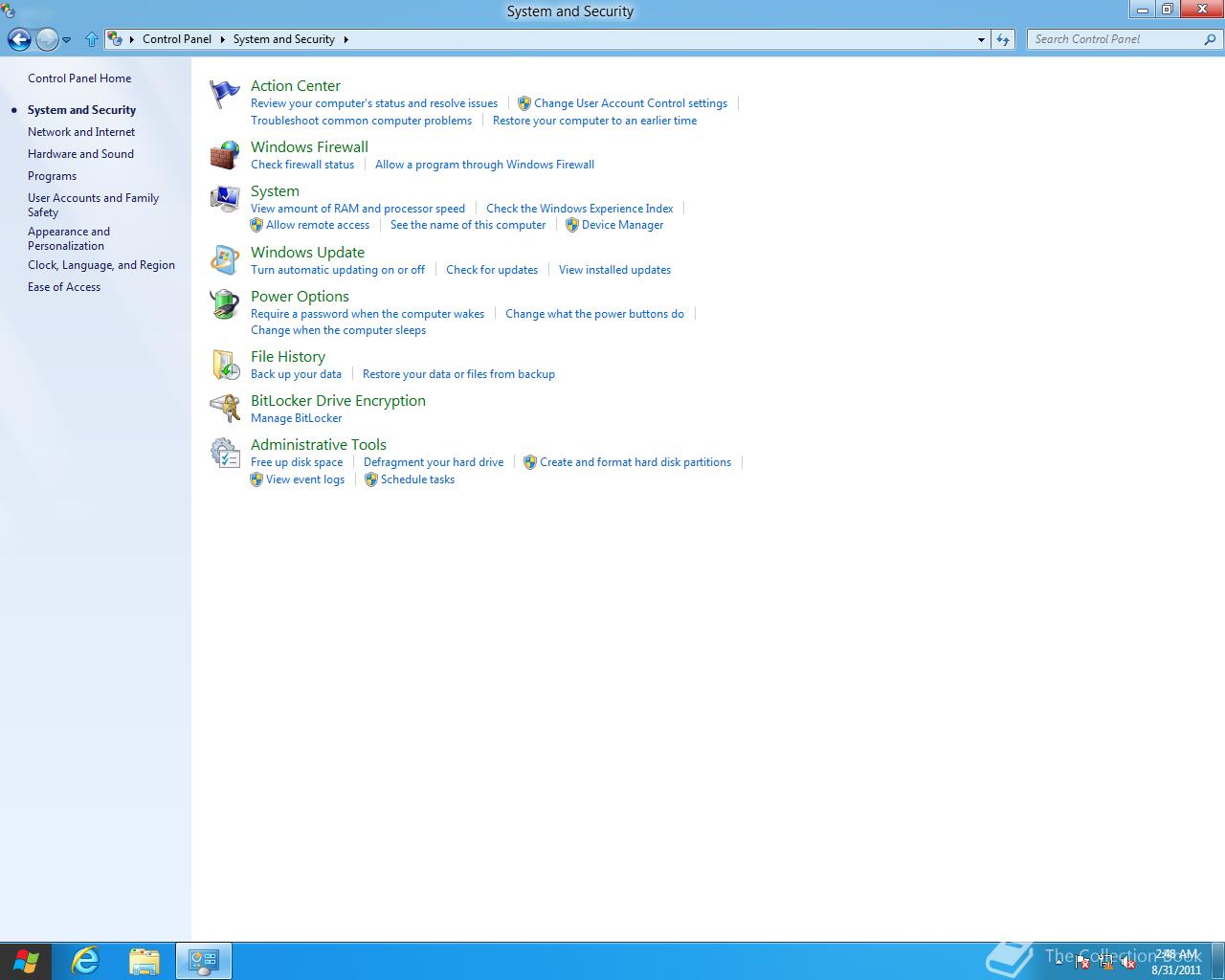Viewport: 1225px width, 980px height.
Task: Click the BitLocker Drive Encryption keys icon
Action: 225,409
